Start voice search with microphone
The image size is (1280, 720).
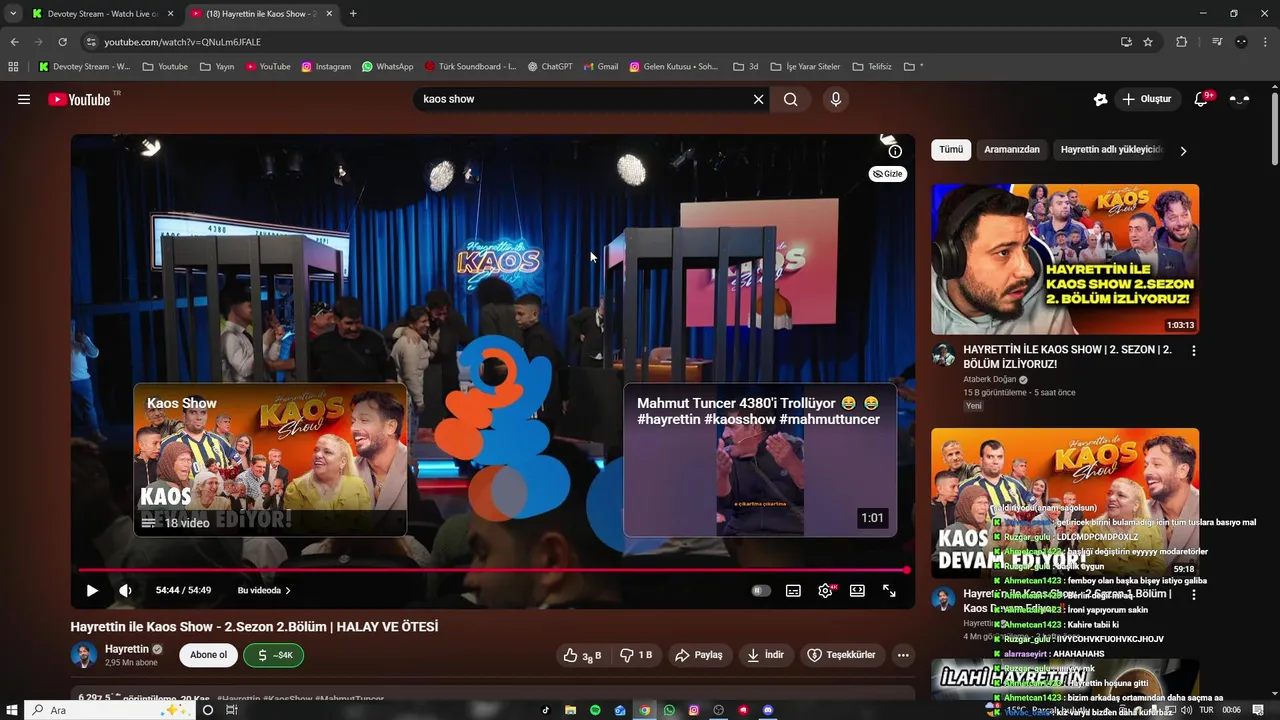click(836, 99)
